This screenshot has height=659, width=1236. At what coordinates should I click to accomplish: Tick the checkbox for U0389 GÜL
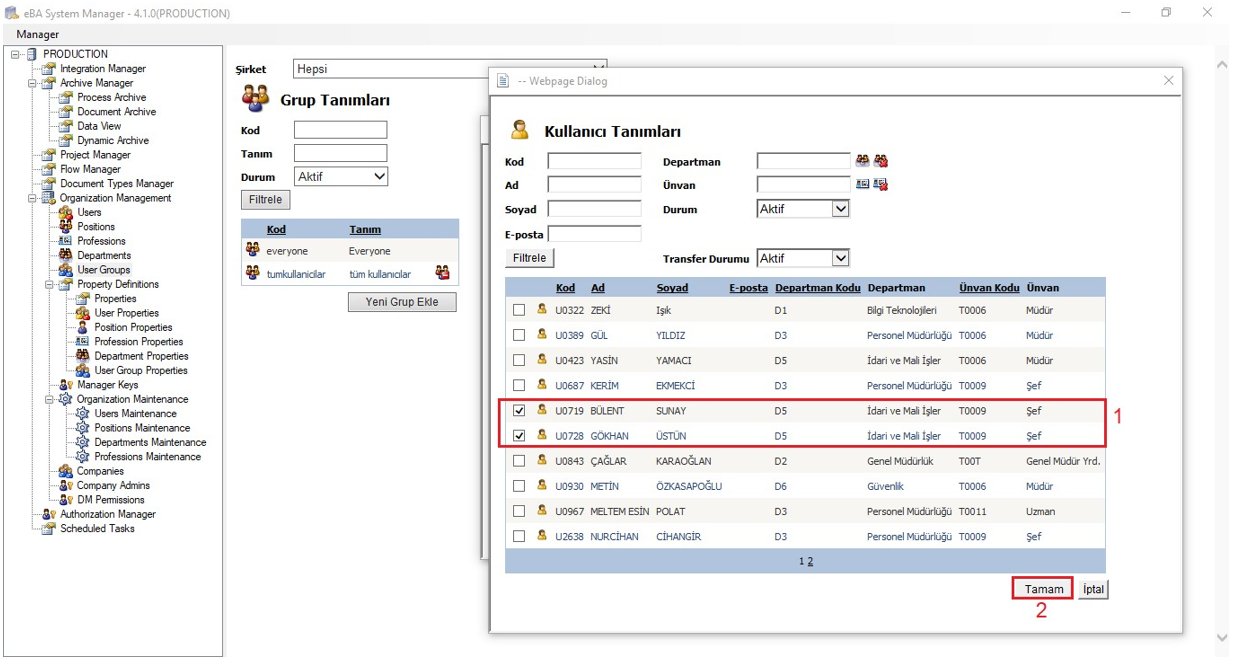(519, 335)
